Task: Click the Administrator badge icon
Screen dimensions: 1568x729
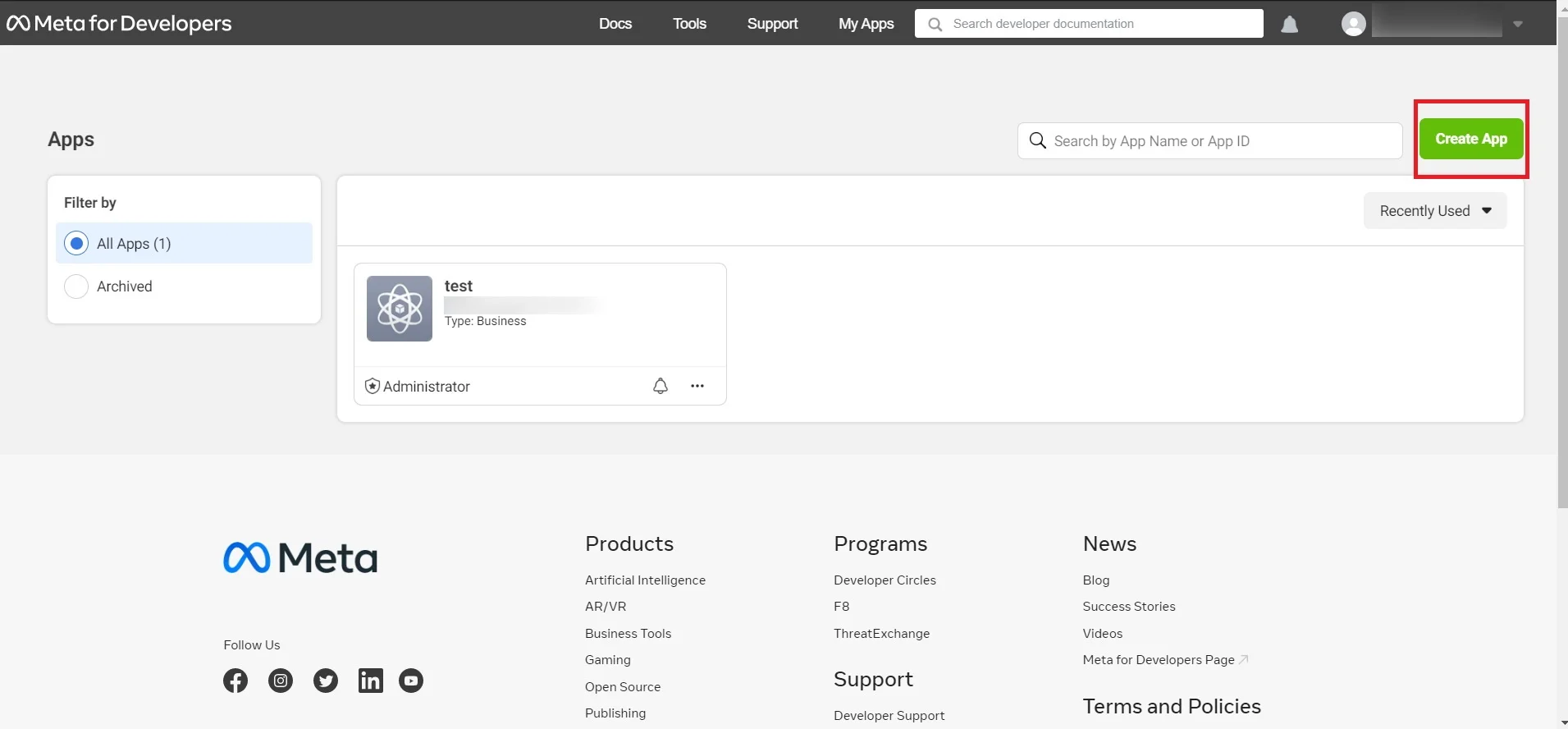Action: (372, 386)
